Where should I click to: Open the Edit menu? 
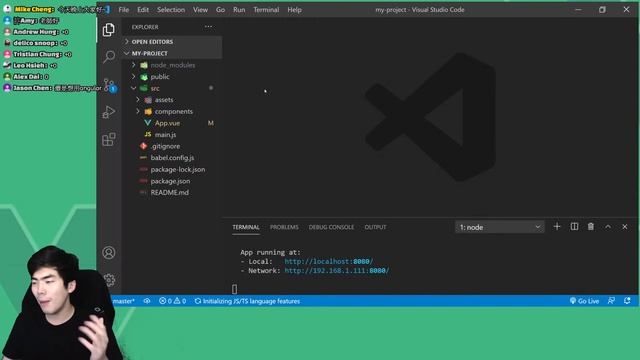click(x=143, y=10)
